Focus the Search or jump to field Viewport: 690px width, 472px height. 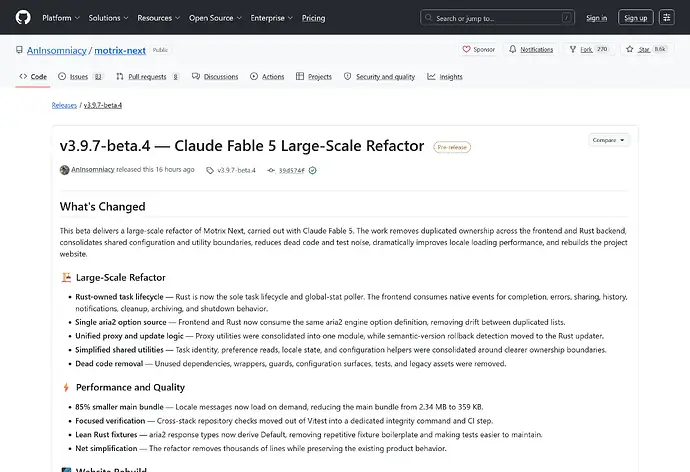point(497,18)
